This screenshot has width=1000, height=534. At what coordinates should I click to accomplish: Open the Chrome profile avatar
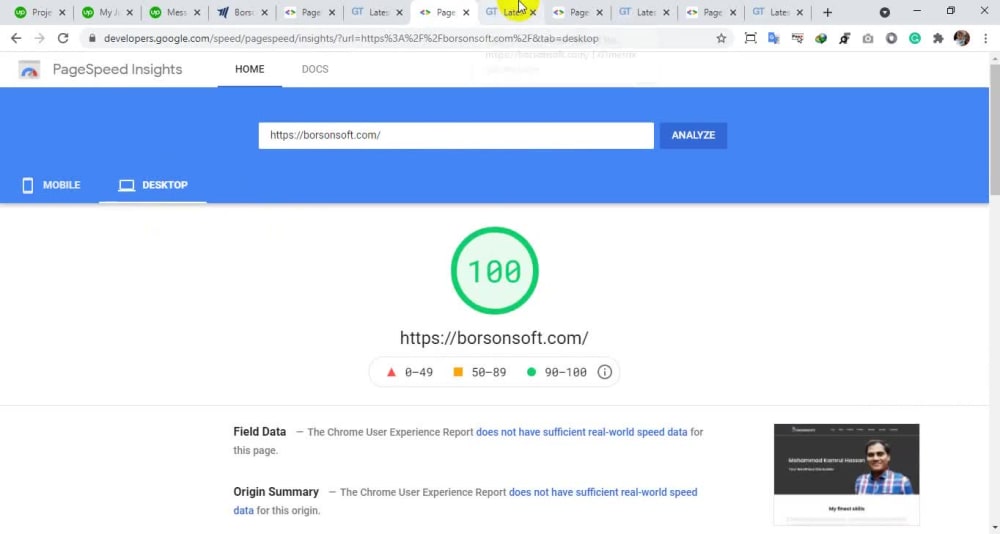962,38
